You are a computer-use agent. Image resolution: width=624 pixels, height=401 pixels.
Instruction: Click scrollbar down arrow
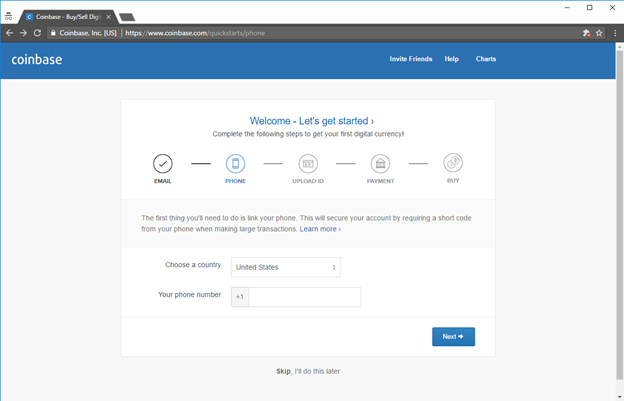click(620, 397)
